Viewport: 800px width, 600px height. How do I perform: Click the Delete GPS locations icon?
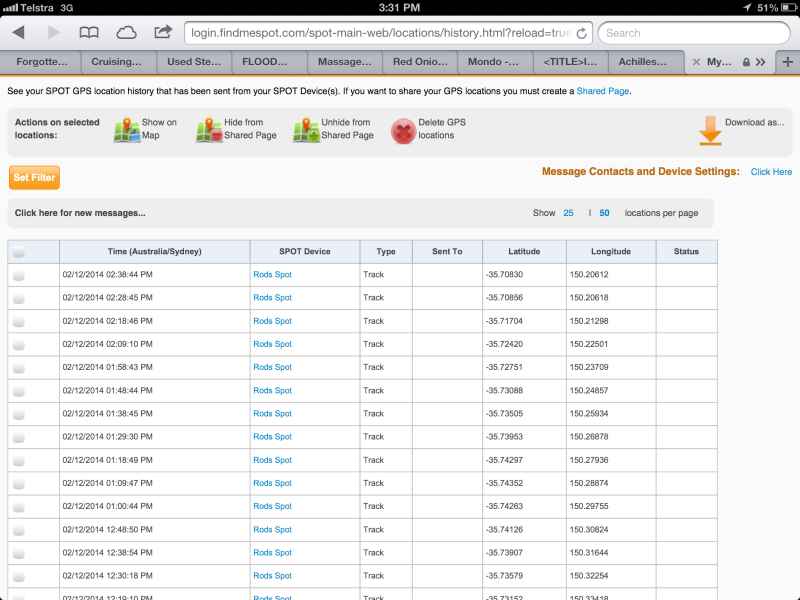pyautogui.click(x=403, y=130)
